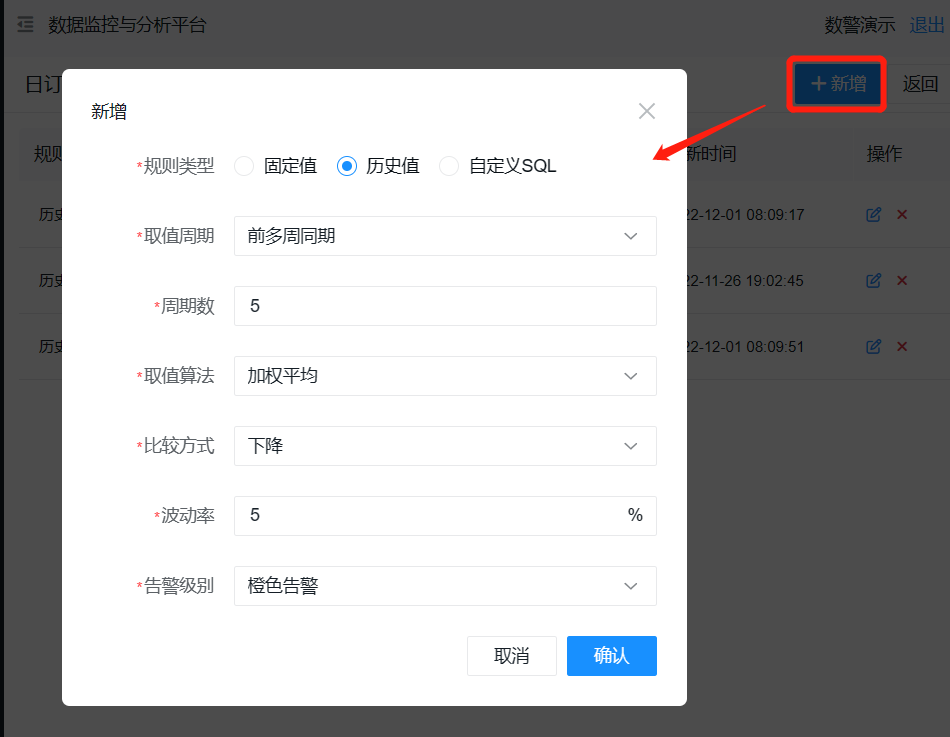Click delete icon for second table row
This screenshot has height=737, width=950.
902,281
